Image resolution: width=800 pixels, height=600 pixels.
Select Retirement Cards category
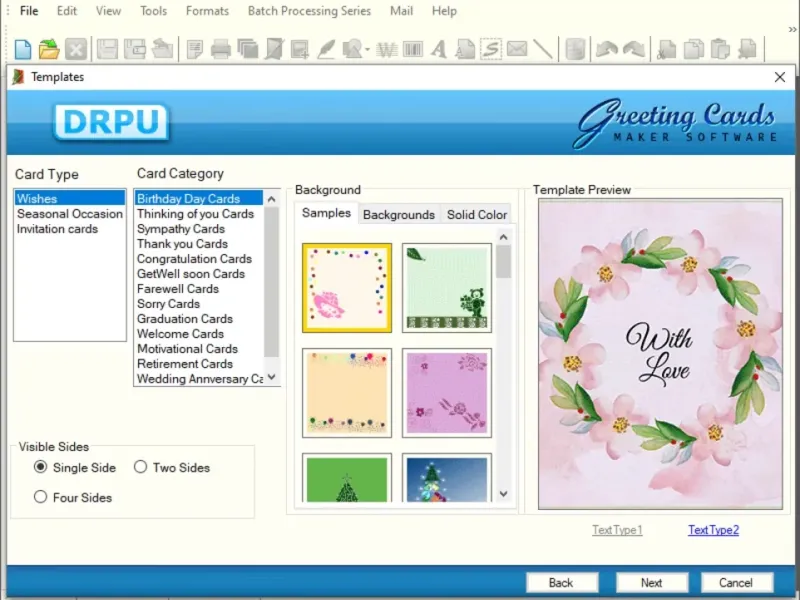click(199, 364)
